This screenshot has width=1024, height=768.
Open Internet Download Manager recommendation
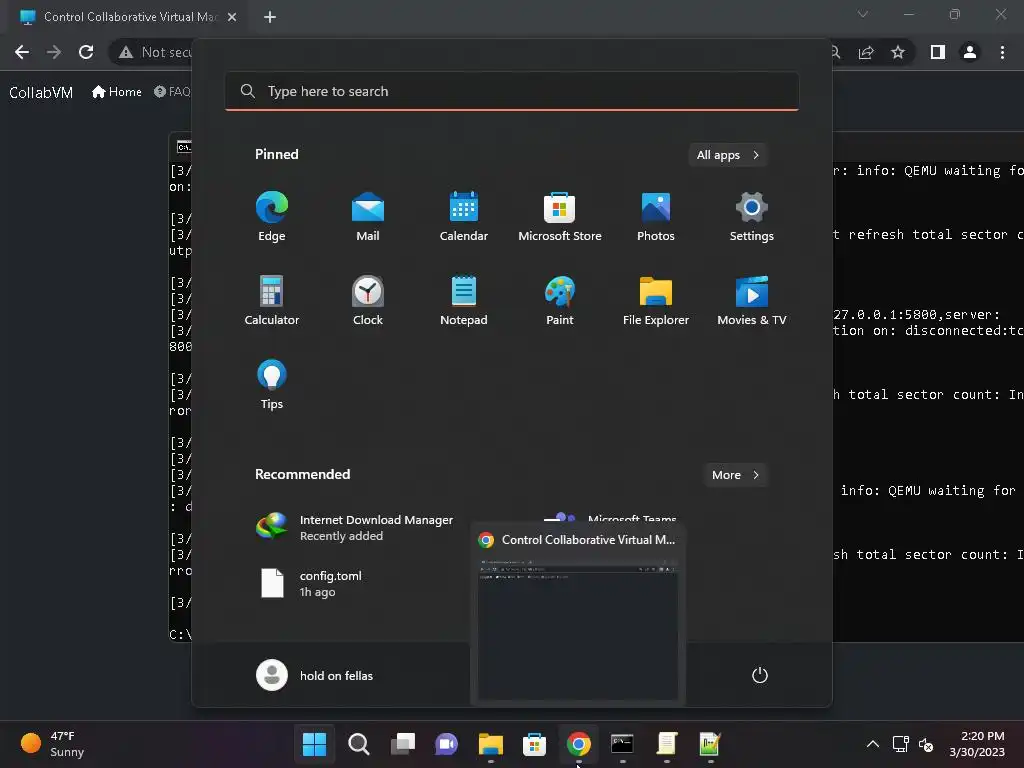(356, 527)
